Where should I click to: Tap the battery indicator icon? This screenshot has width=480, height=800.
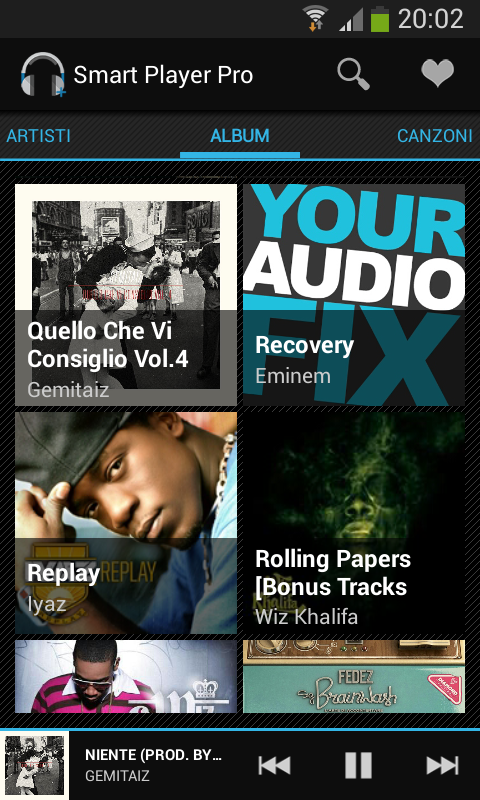[x=380, y=19]
